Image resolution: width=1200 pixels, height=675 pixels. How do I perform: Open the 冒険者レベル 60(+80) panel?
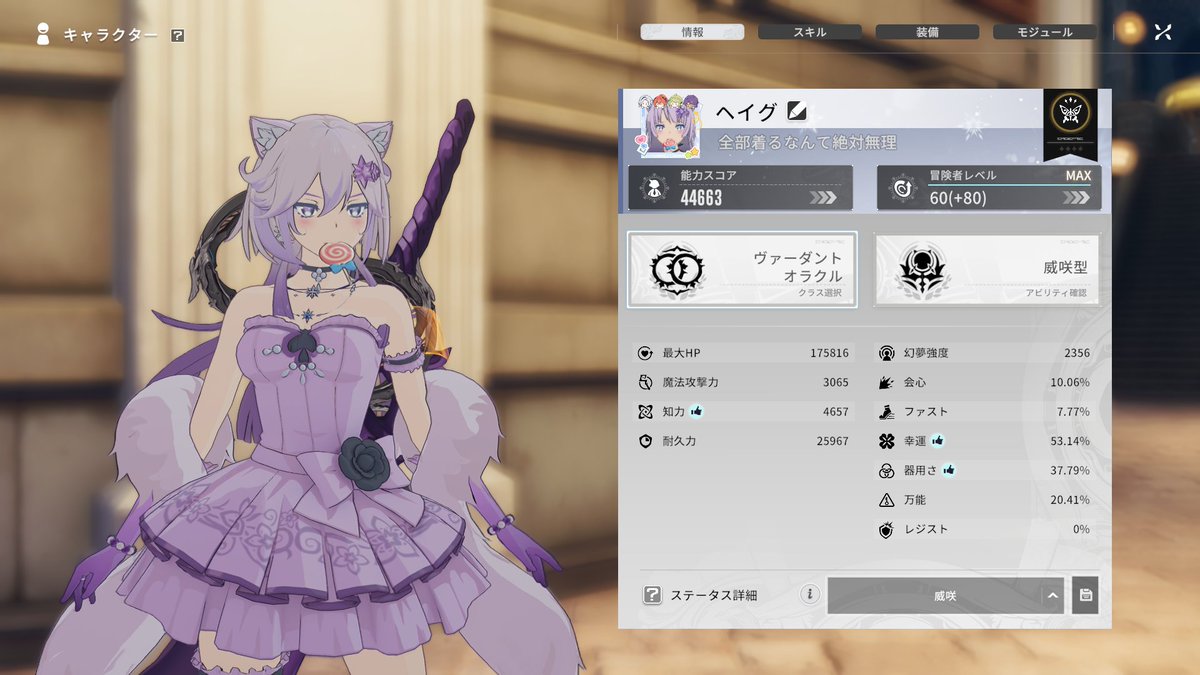[989, 188]
